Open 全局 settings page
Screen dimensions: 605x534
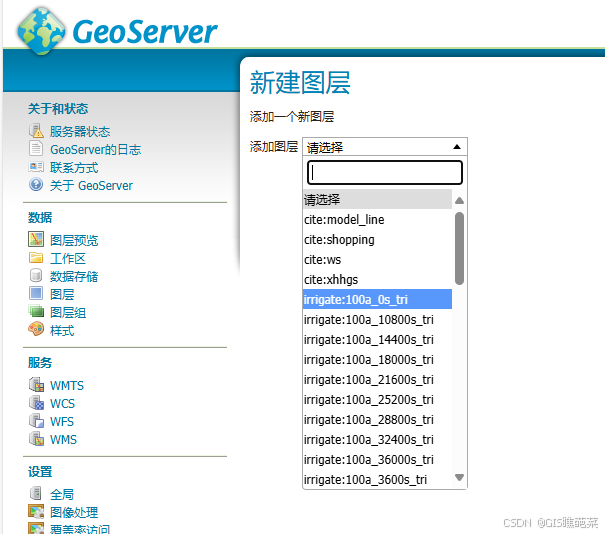click(x=62, y=494)
